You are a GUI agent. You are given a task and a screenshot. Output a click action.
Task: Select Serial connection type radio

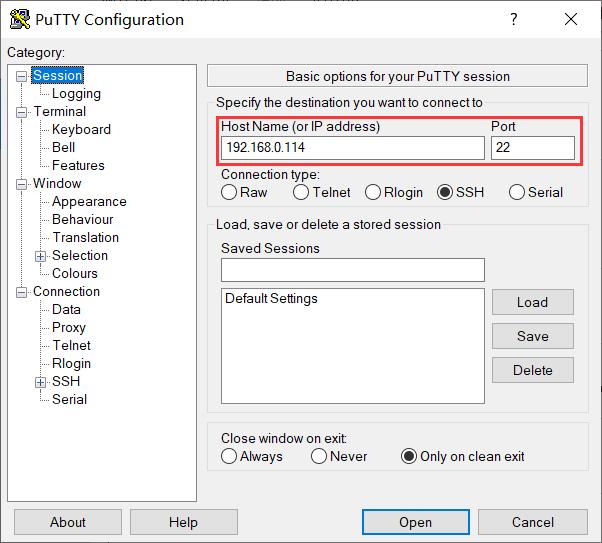[516, 192]
